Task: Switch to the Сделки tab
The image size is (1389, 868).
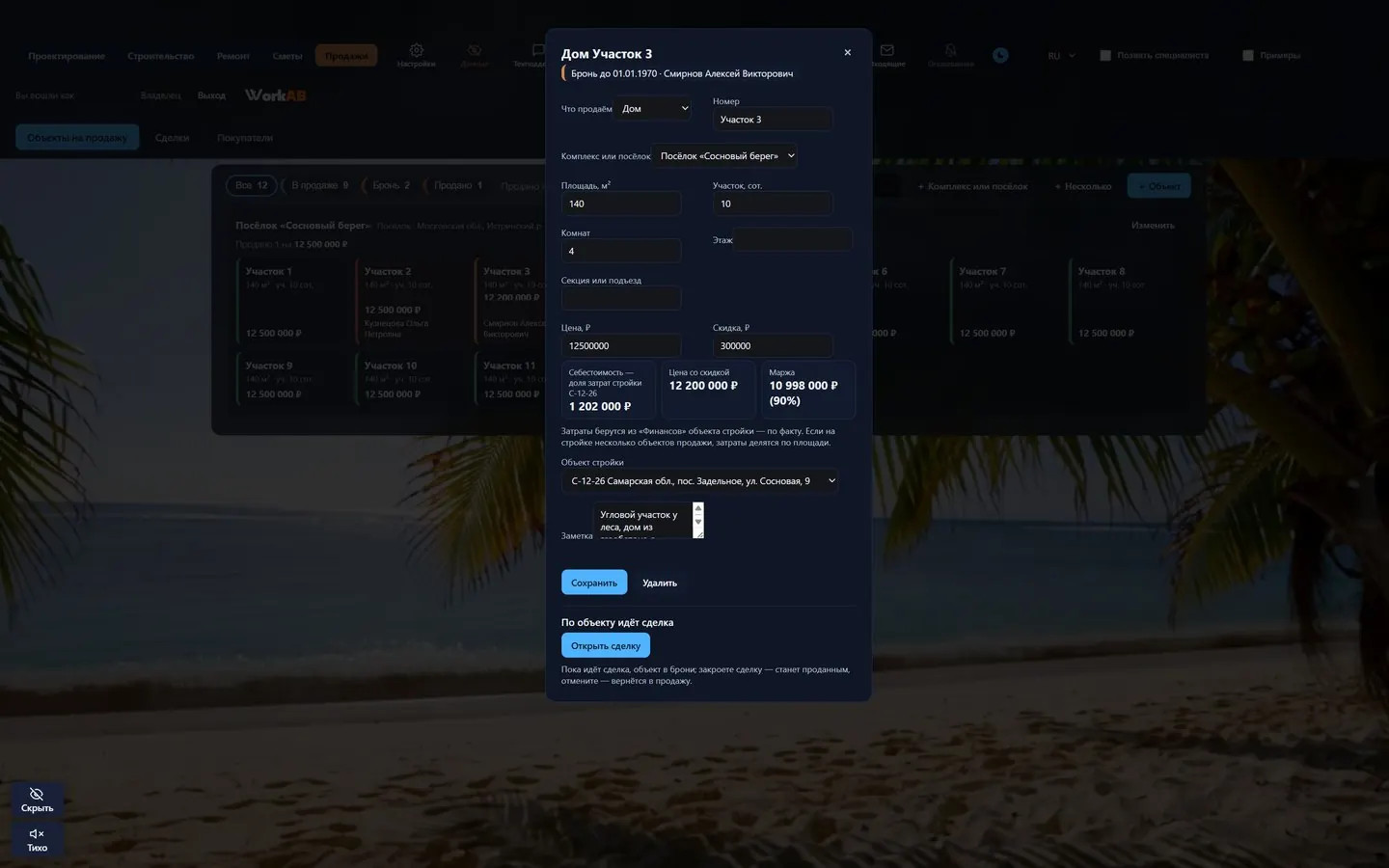Action: pyautogui.click(x=172, y=138)
